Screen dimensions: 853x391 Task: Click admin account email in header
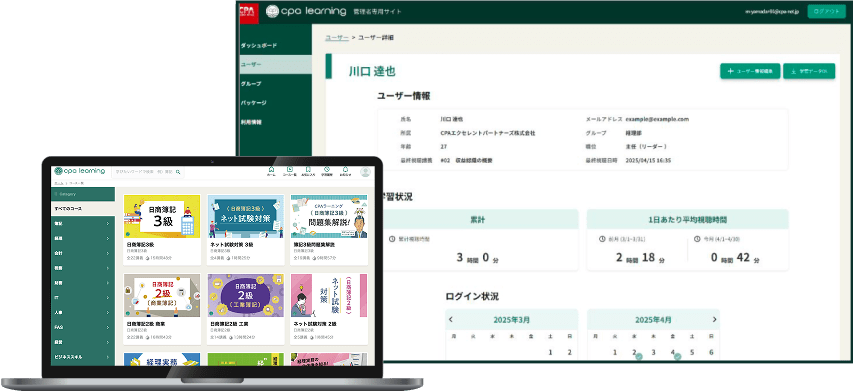[x=771, y=11]
